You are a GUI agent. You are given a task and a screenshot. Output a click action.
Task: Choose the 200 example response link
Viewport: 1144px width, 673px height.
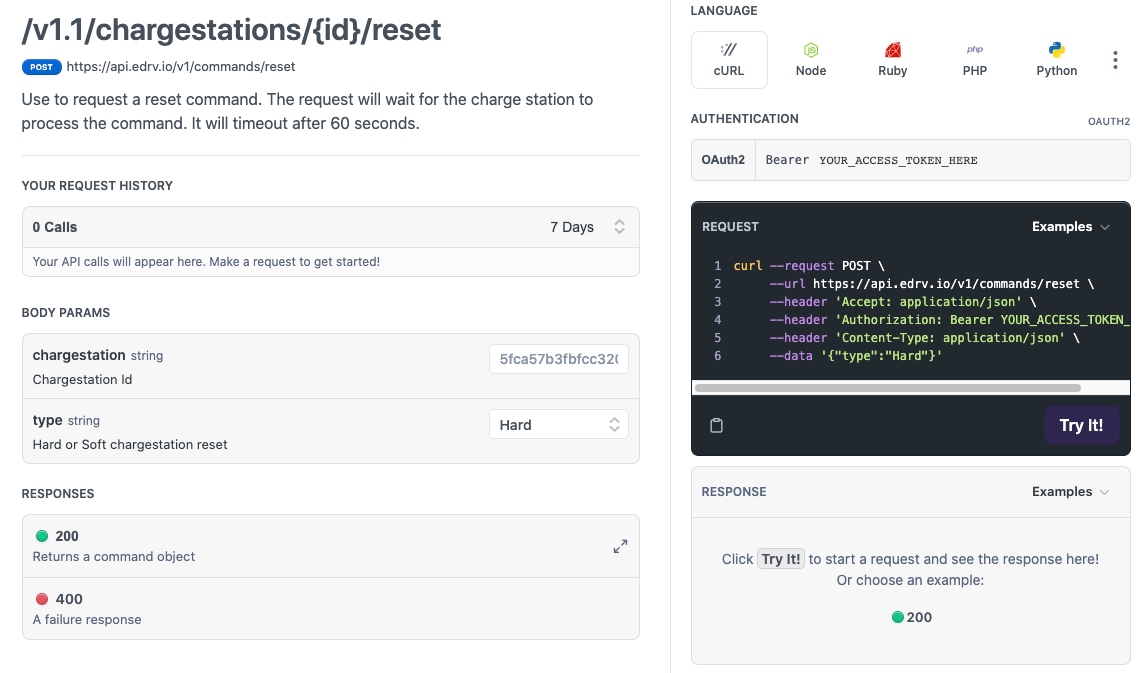(911, 617)
